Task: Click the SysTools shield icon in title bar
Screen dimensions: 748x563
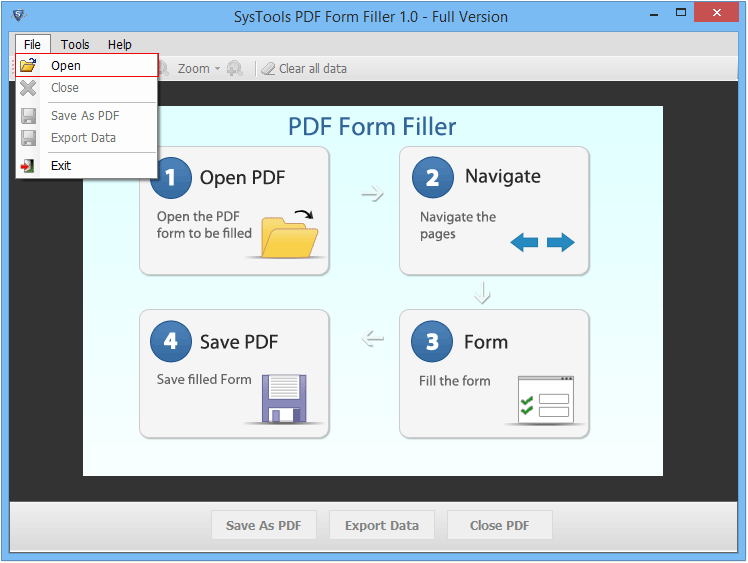Action: [19, 15]
